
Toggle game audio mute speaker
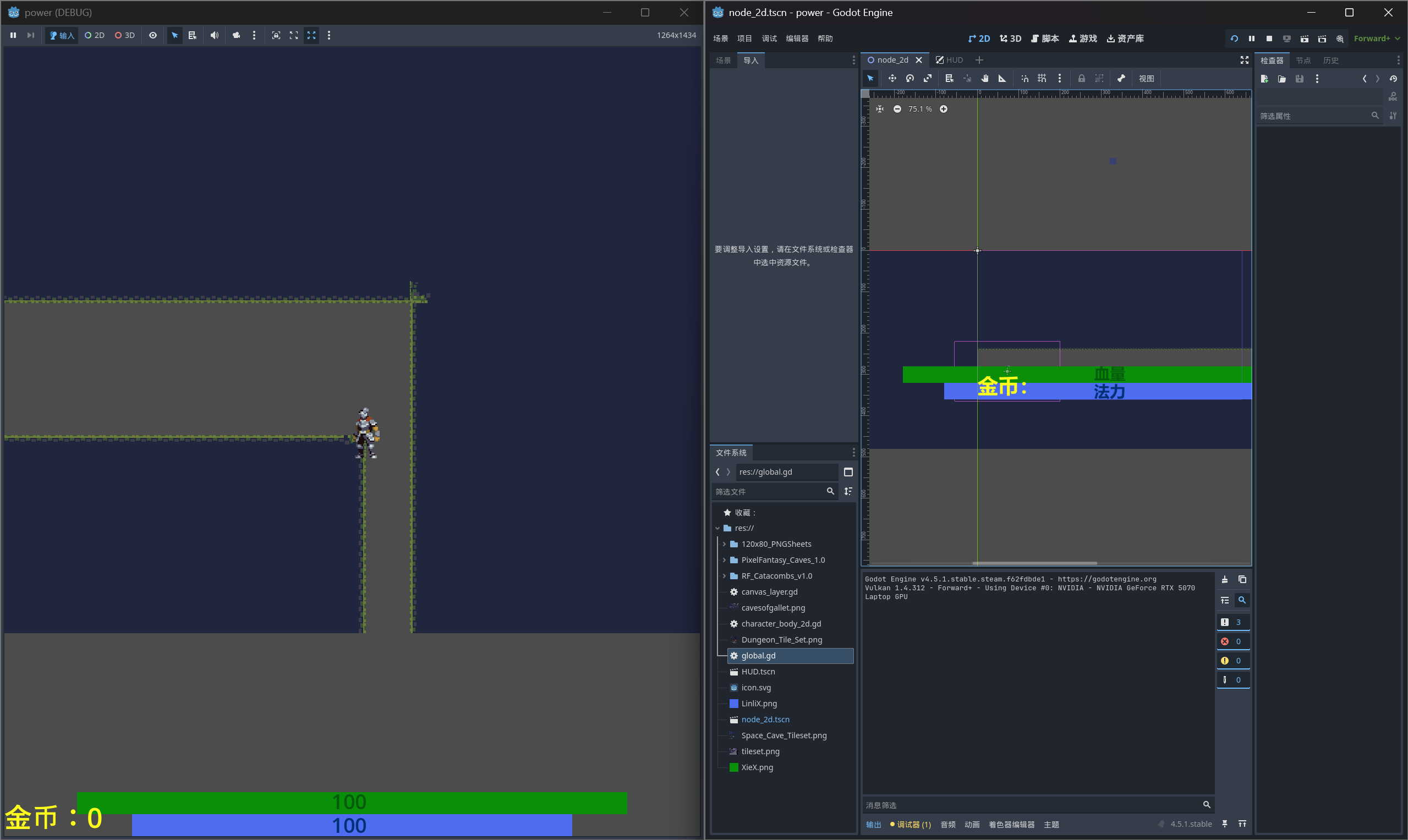click(x=214, y=35)
